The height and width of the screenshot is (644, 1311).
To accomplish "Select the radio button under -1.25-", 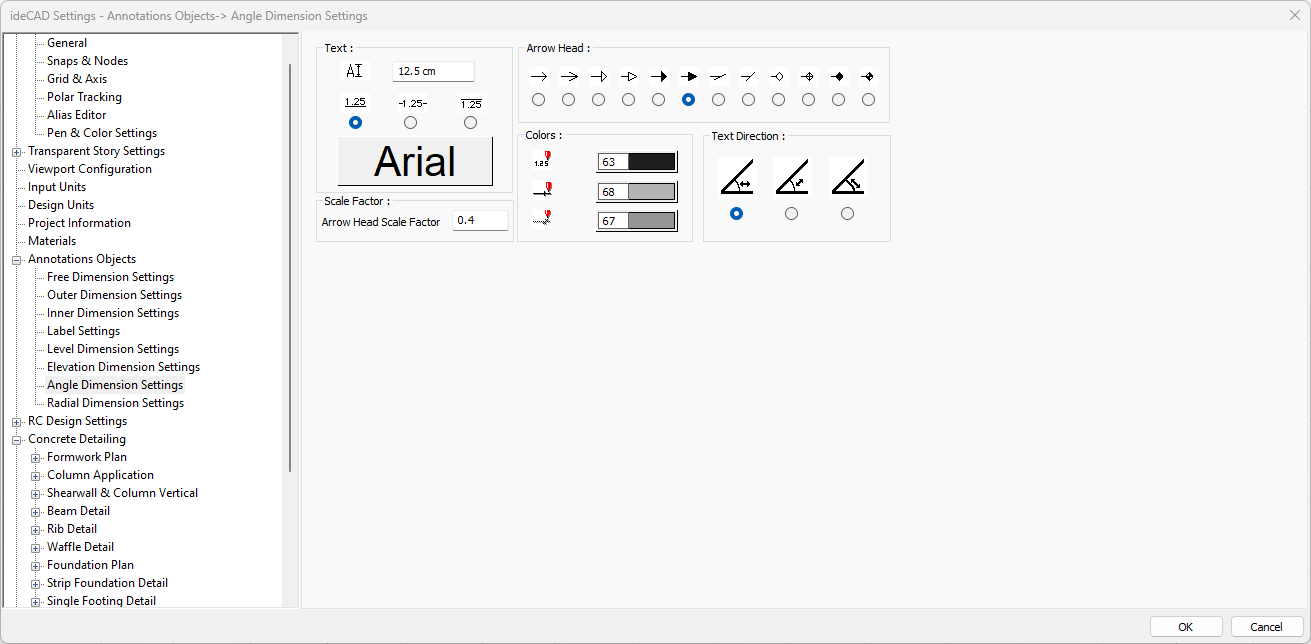I will [411, 122].
